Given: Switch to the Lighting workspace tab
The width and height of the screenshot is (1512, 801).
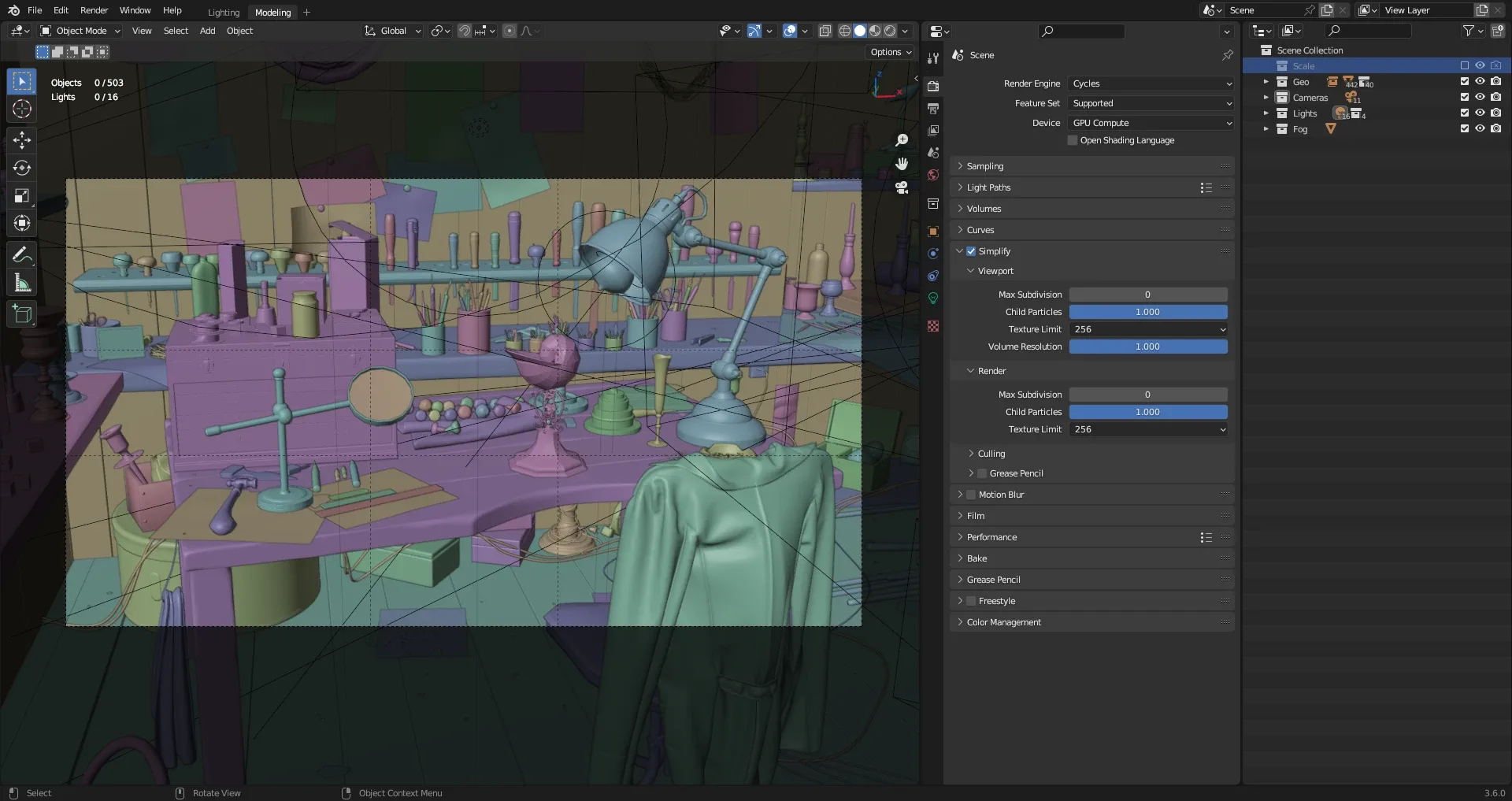Looking at the screenshot, I should pos(224,12).
